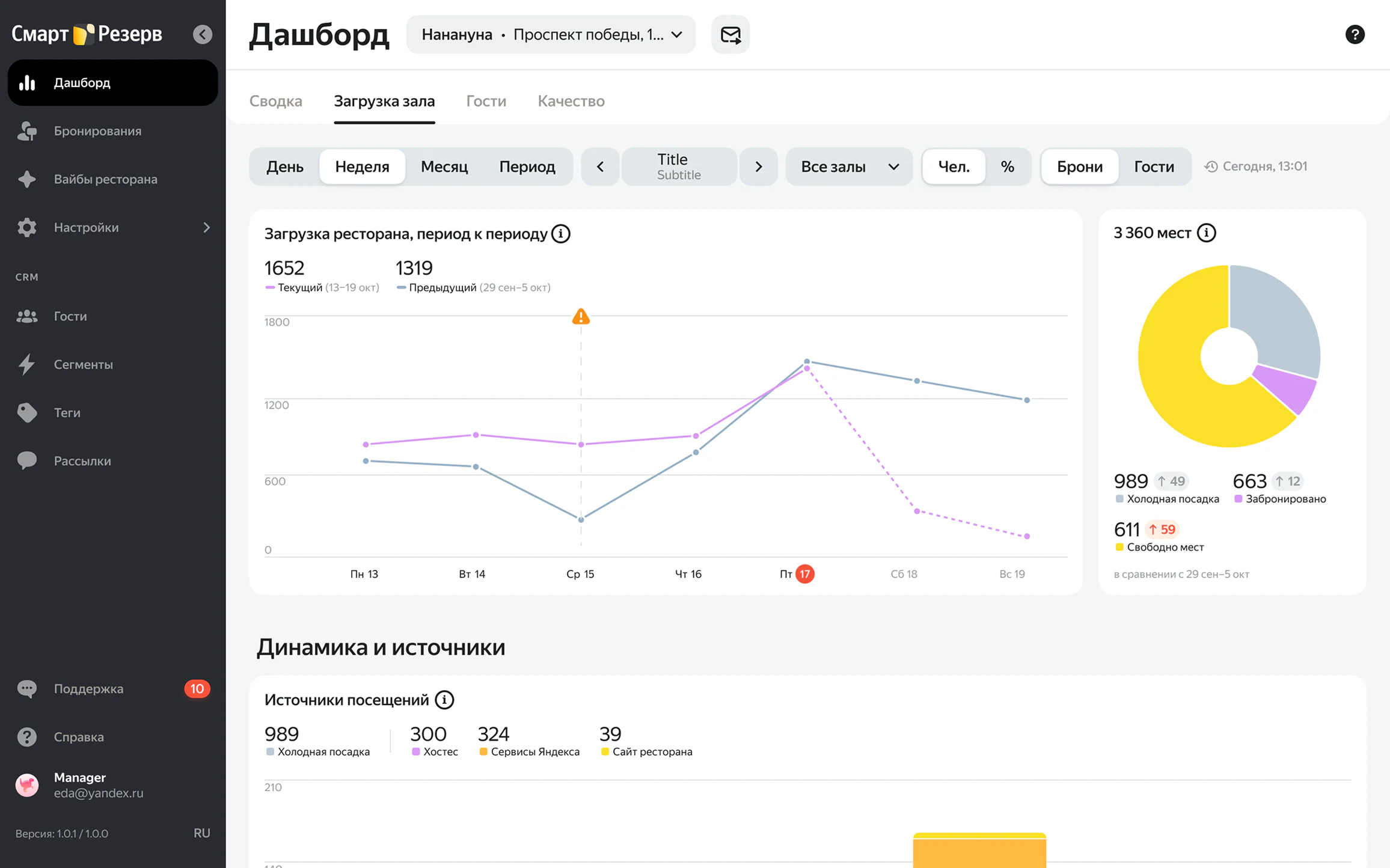Open the mail export icon button

point(730,34)
